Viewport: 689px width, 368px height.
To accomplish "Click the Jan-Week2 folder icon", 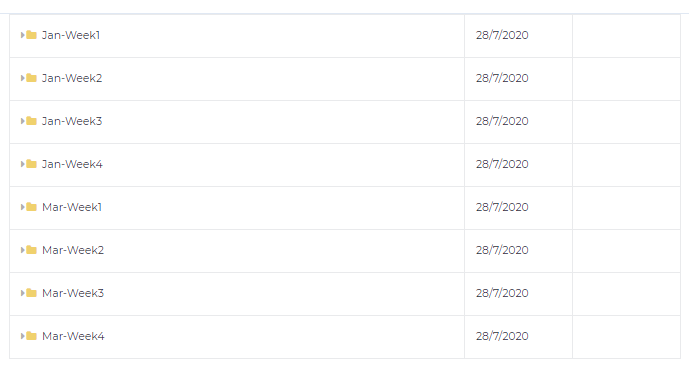I will pos(31,78).
